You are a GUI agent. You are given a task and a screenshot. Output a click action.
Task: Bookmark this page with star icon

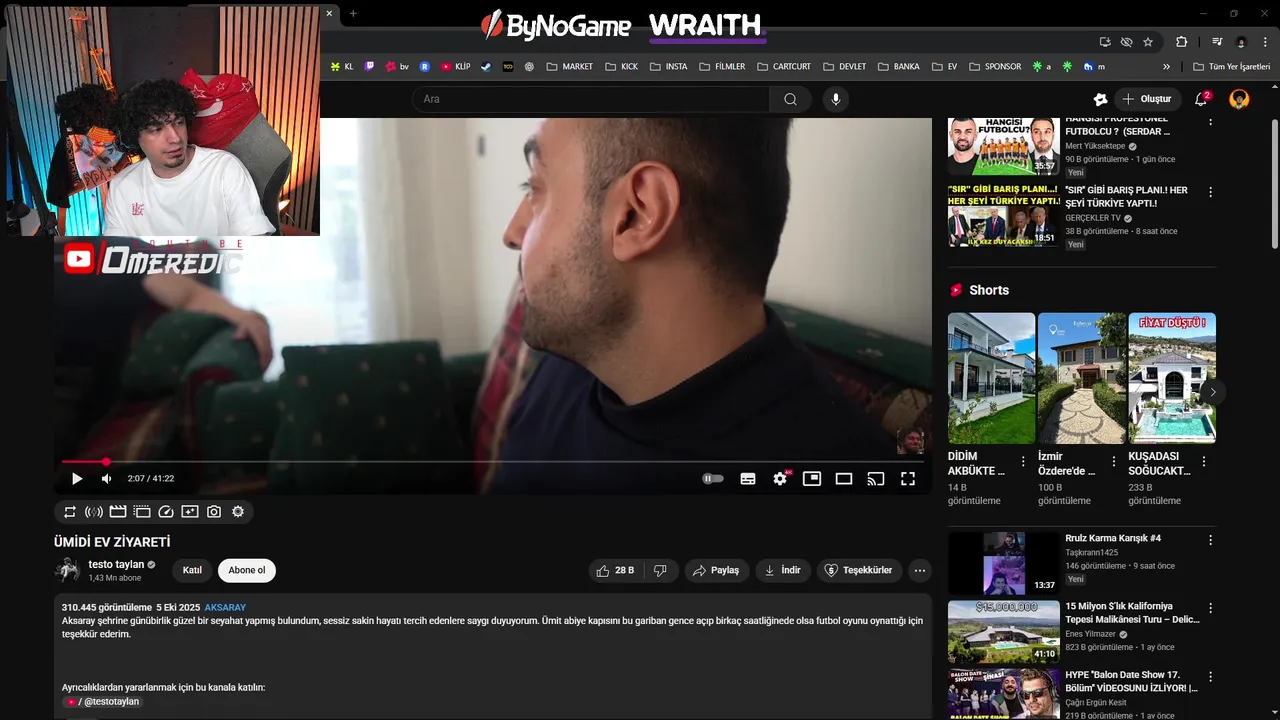1148,42
